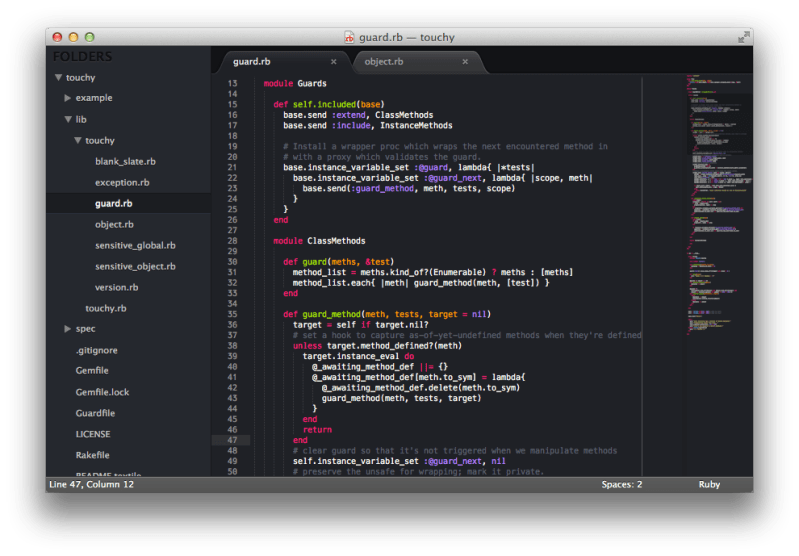Open blank_slate.rb in sidebar
Image resolution: width=799 pixels, height=556 pixels.
[125, 162]
